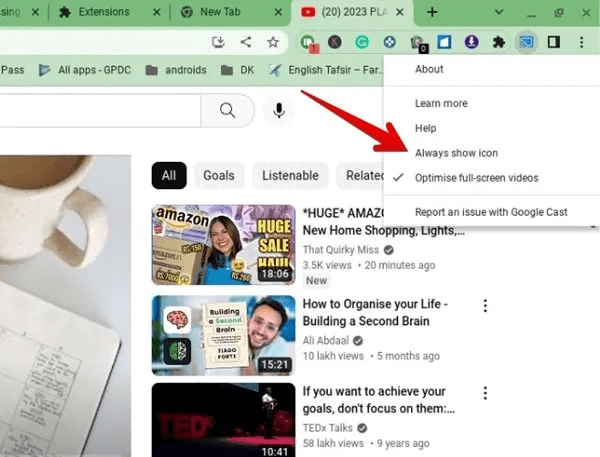The height and width of the screenshot is (457, 600).
Task: Open options menu for Second Brain video
Action: [485, 305]
